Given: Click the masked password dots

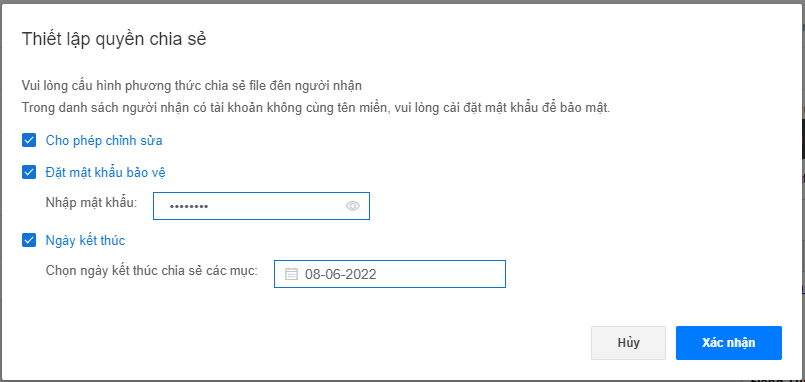Looking at the screenshot, I should [x=189, y=206].
